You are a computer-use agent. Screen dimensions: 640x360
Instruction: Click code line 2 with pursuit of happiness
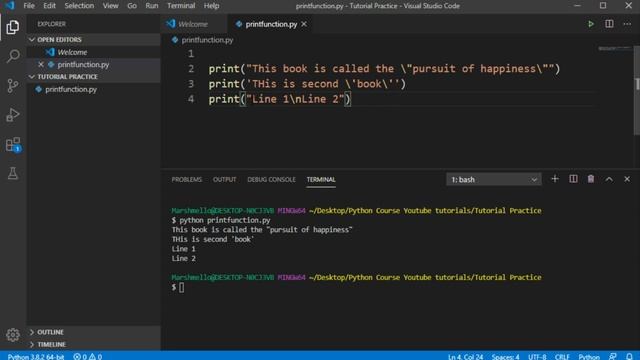click(x=384, y=69)
